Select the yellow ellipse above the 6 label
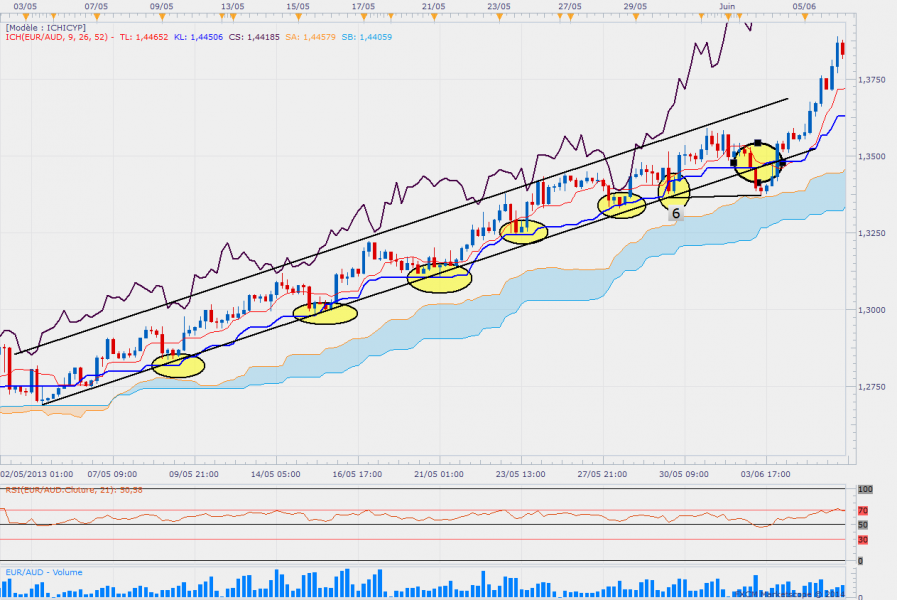This screenshot has width=897, height=600. [674, 188]
